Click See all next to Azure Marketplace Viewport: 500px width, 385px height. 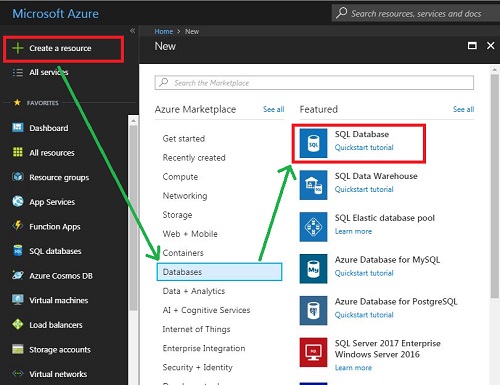coord(274,109)
